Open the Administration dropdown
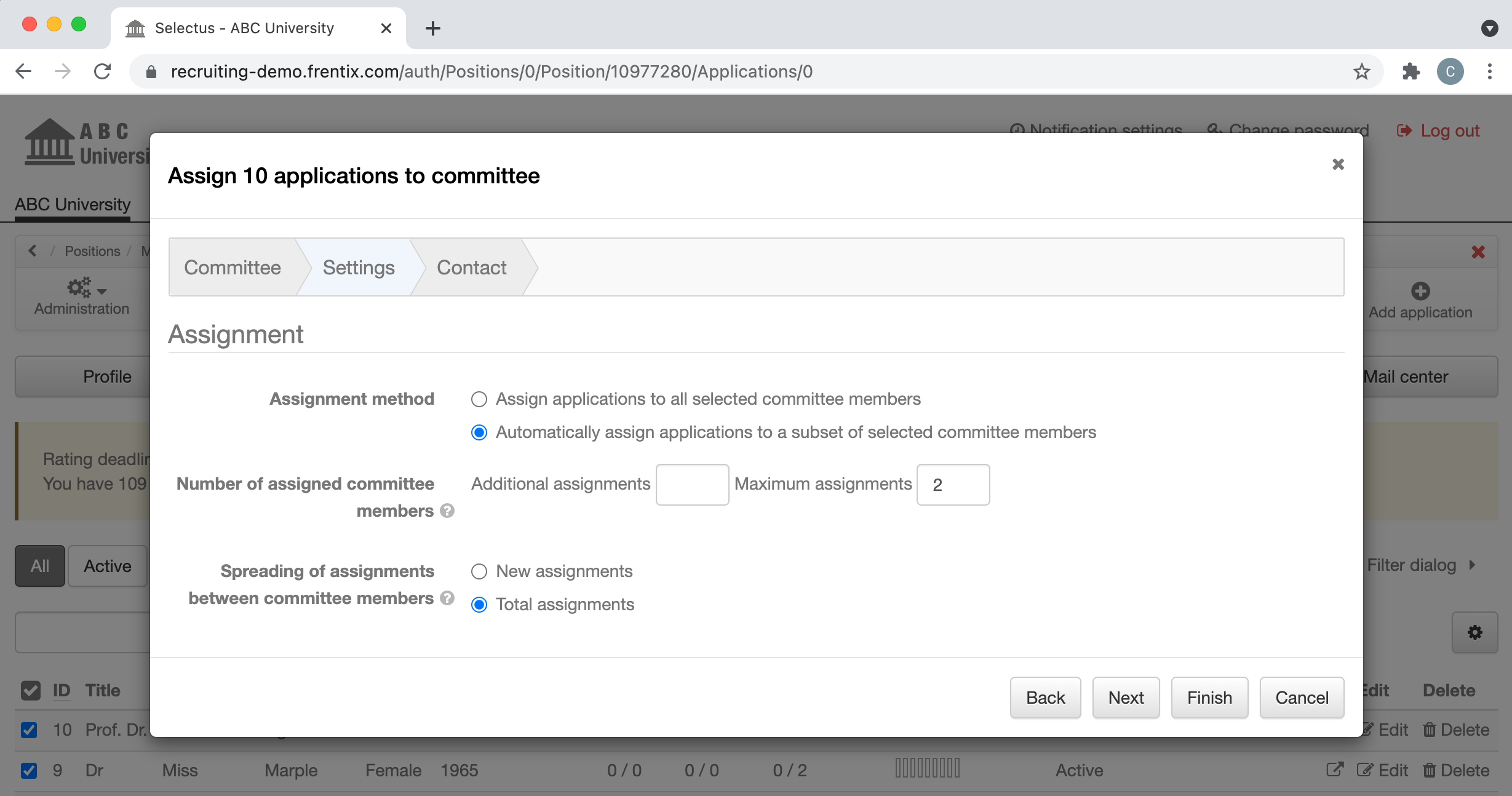Screen dimensions: 1512x796 tap(81, 297)
